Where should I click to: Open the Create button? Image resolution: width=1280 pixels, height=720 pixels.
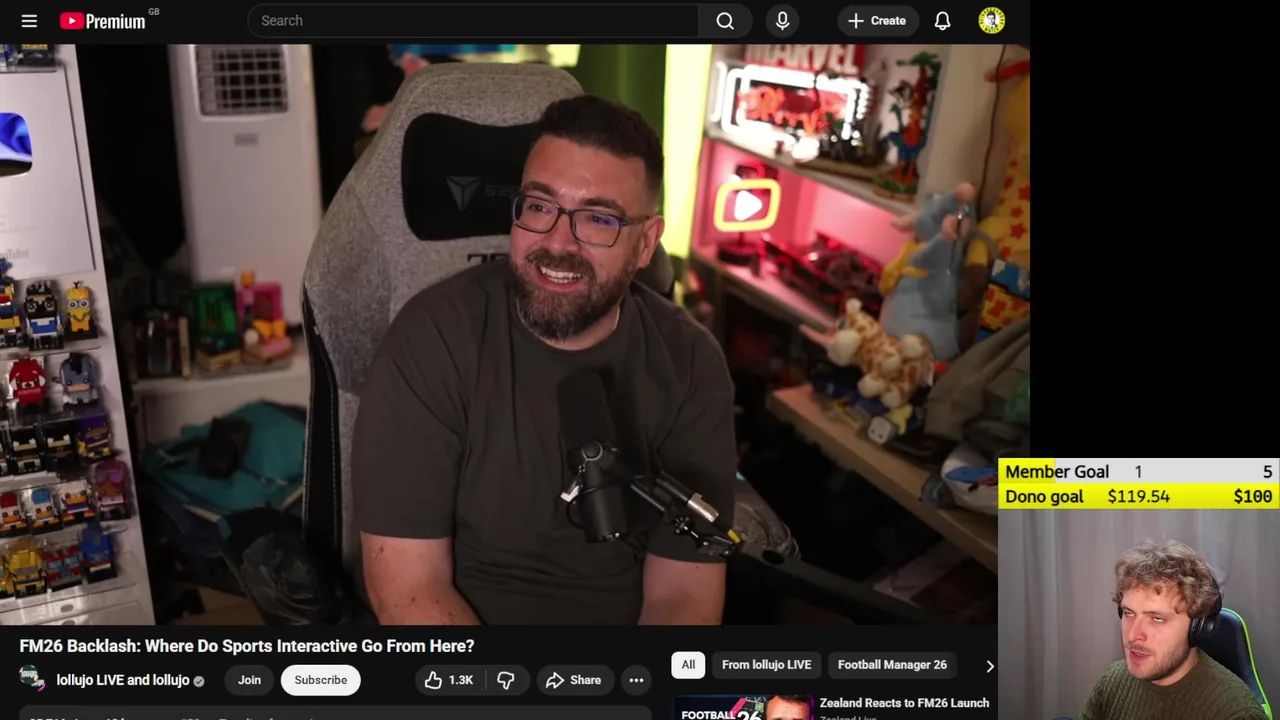click(877, 20)
